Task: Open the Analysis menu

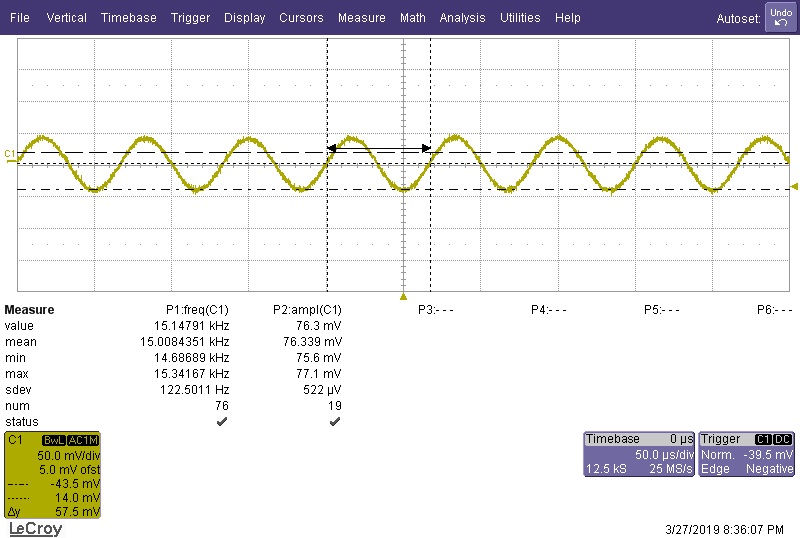Action: pyautogui.click(x=462, y=18)
